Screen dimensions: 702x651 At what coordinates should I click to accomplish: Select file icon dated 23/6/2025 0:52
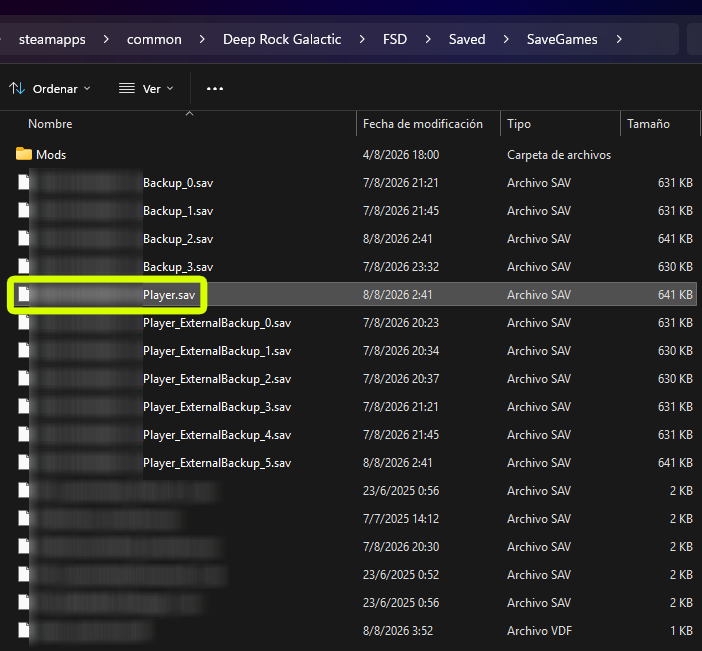(x=24, y=574)
